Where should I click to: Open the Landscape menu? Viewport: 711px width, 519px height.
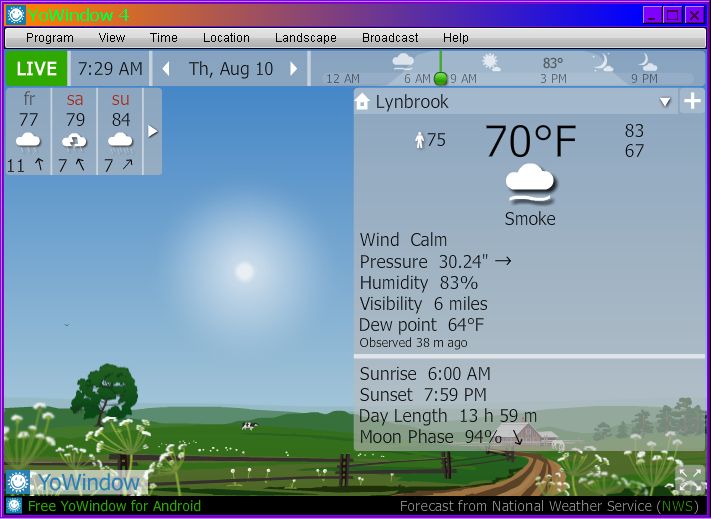tap(306, 38)
